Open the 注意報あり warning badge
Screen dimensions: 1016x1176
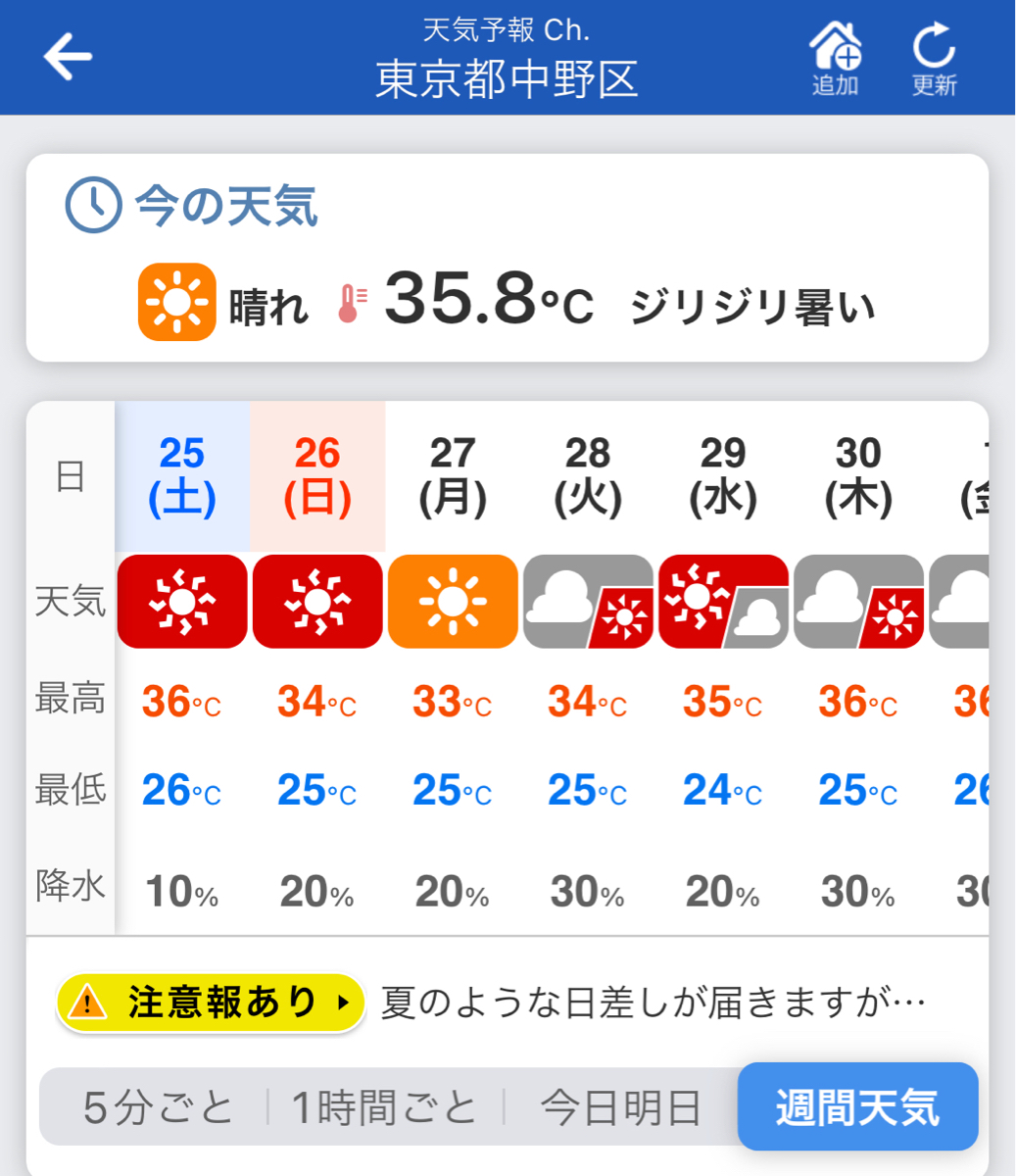pyautogui.click(x=211, y=1003)
